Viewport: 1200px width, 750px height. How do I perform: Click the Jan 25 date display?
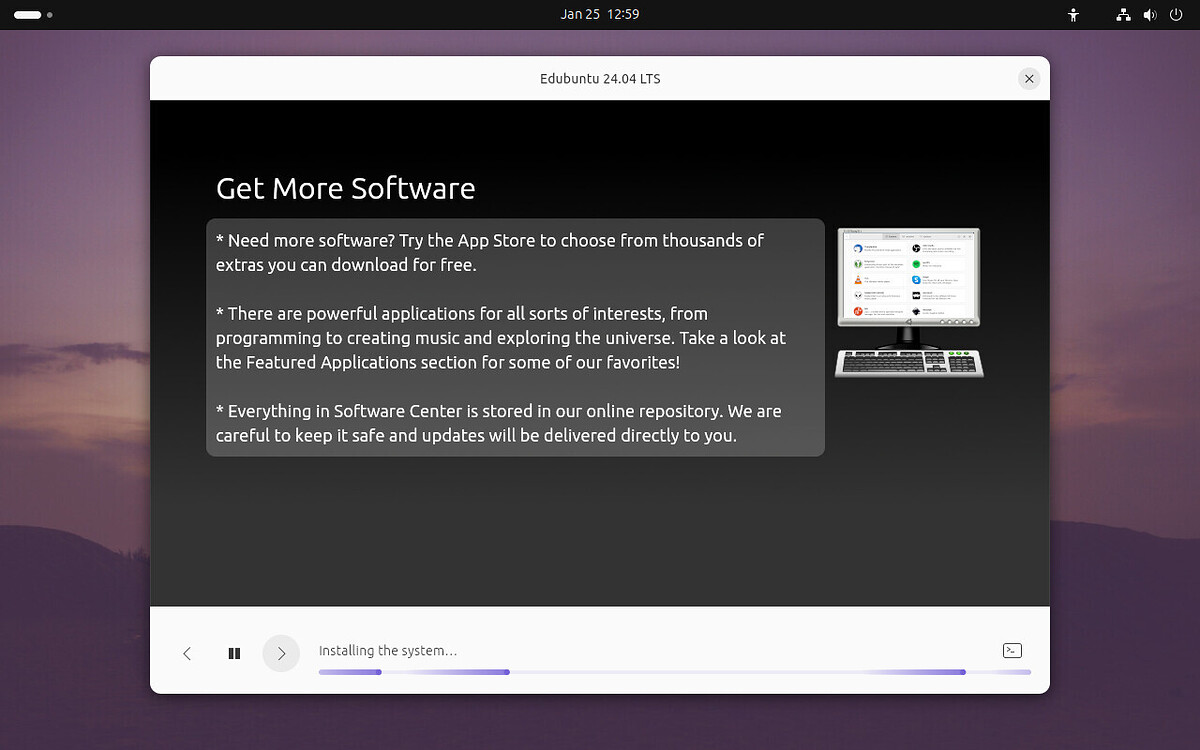tap(578, 14)
